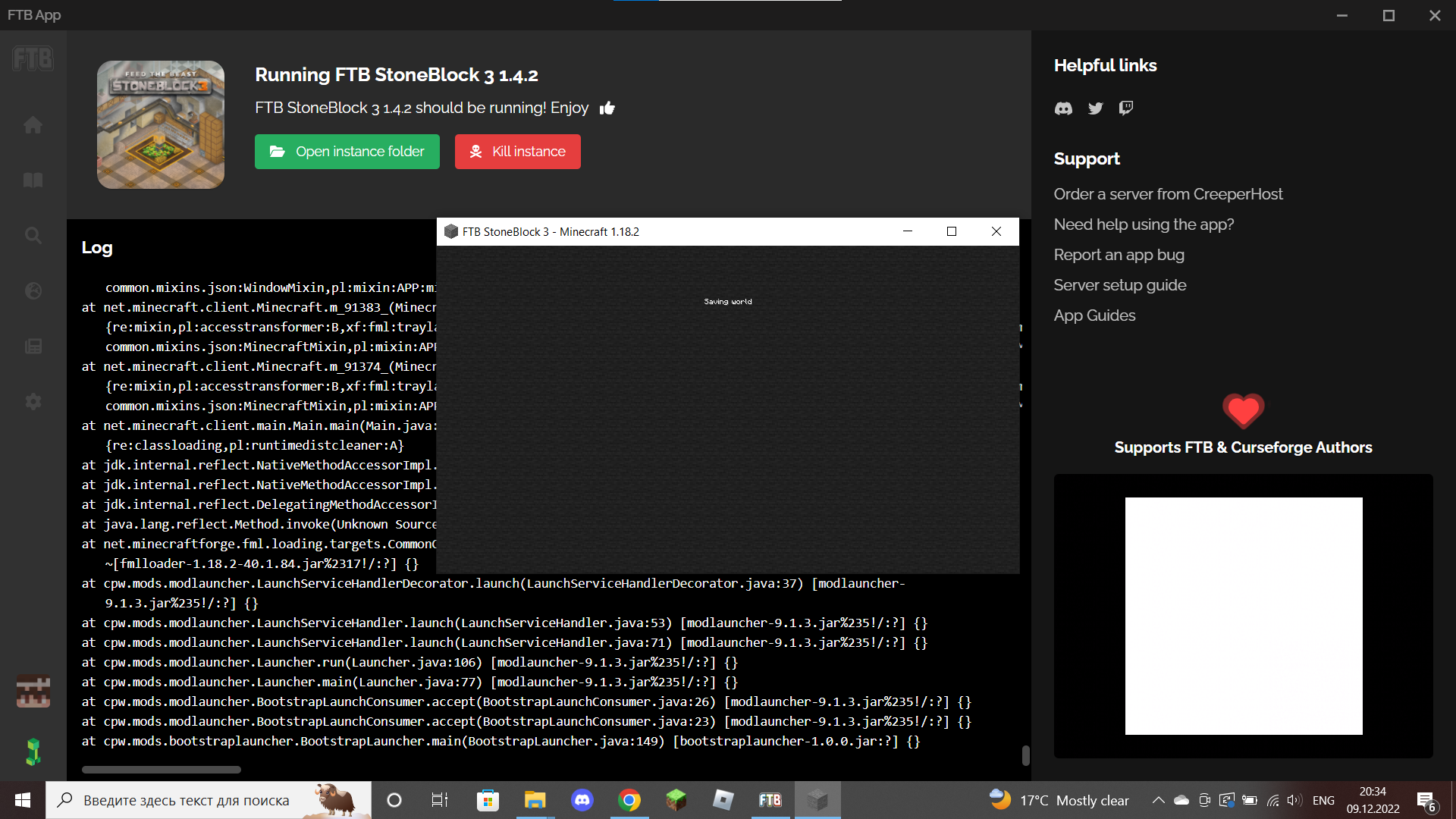Open the modpack library icon in sidebar

click(33, 180)
